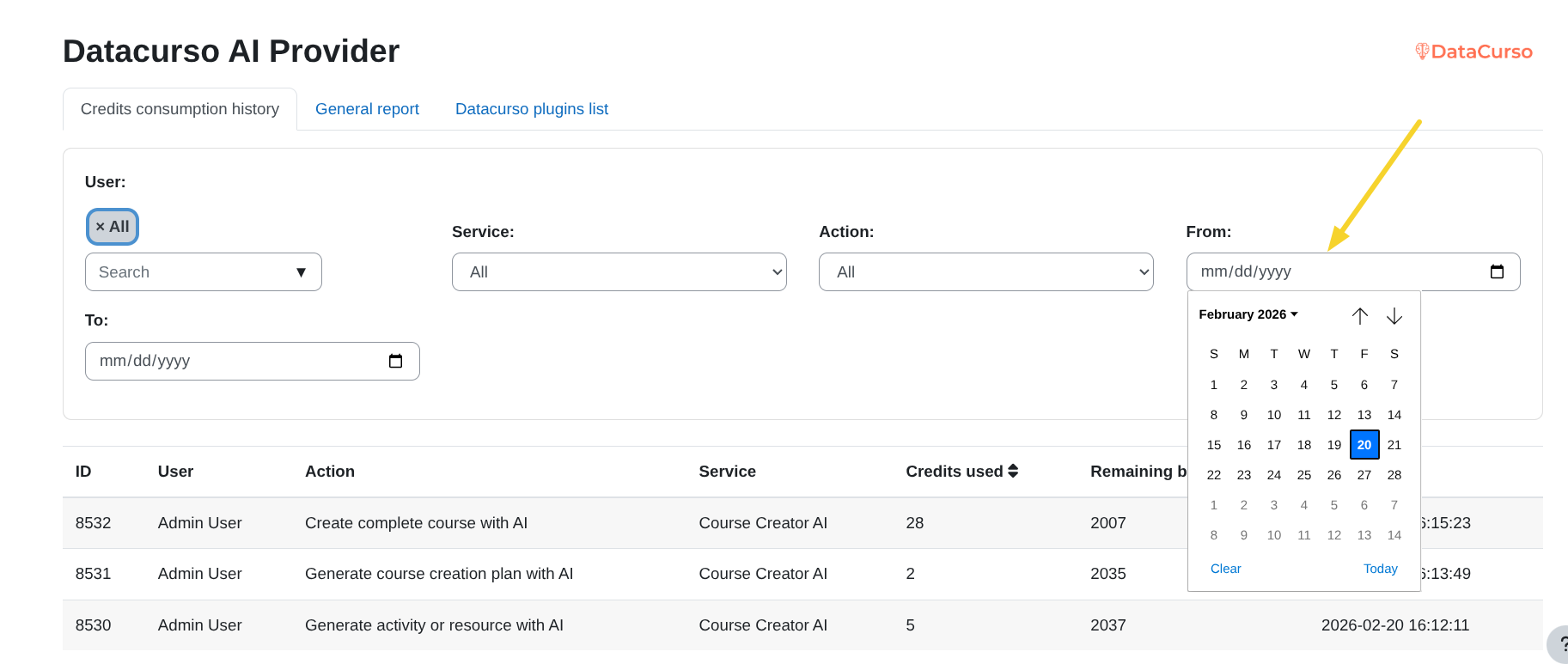The image size is (1568, 664).
Task: Open the User search dropdown
Action: (x=203, y=272)
